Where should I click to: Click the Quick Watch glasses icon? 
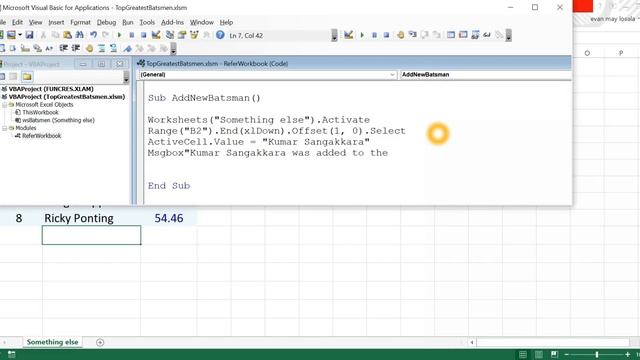pos(487,35)
